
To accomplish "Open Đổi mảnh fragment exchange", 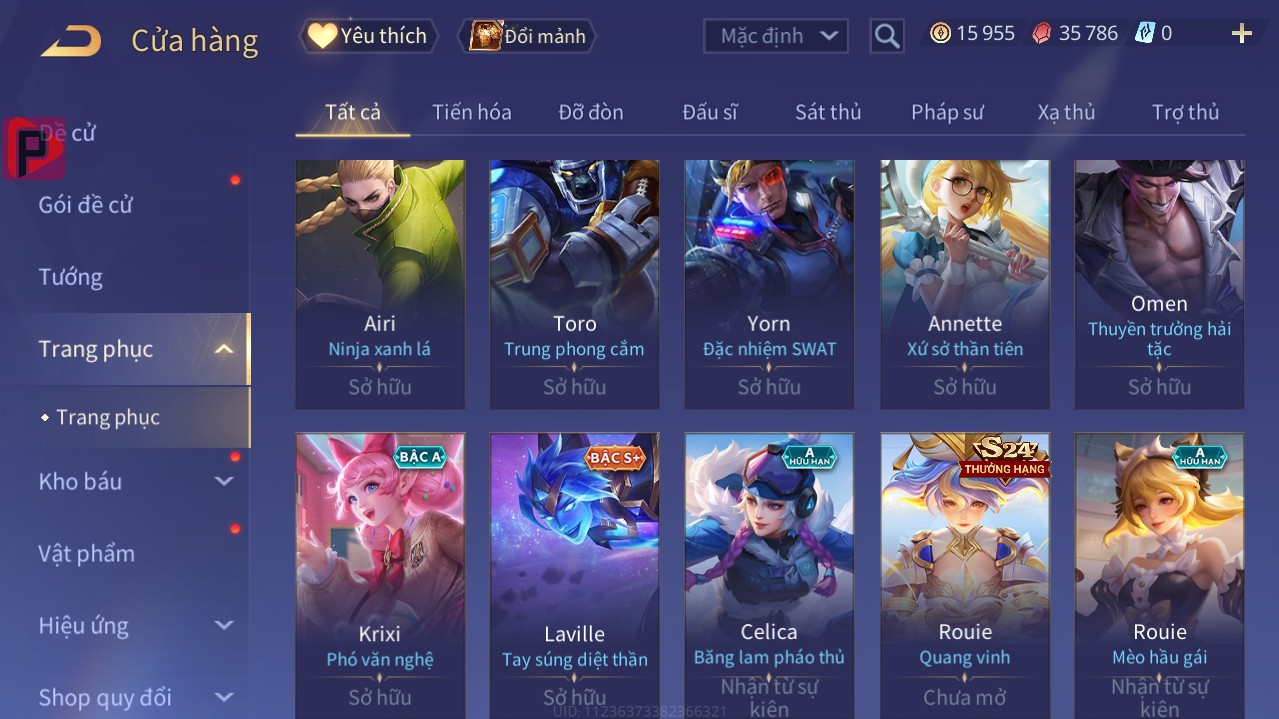I will pyautogui.click(x=527, y=36).
